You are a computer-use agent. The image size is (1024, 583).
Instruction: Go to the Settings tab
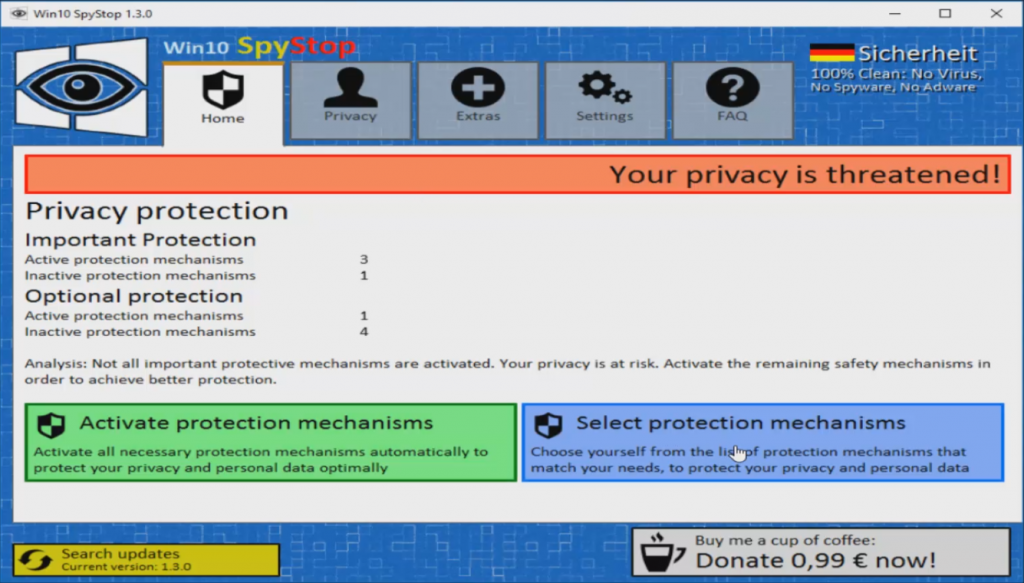coord(605,101)
